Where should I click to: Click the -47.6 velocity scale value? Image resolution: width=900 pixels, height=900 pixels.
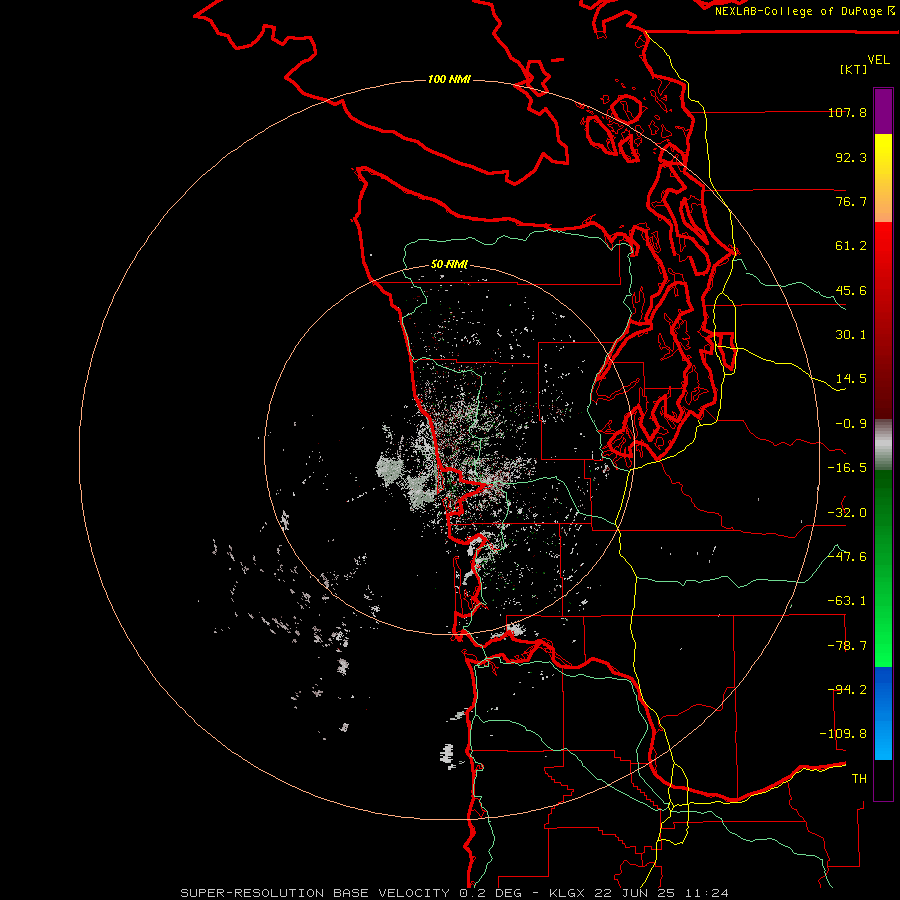click(x=847, y=557)
